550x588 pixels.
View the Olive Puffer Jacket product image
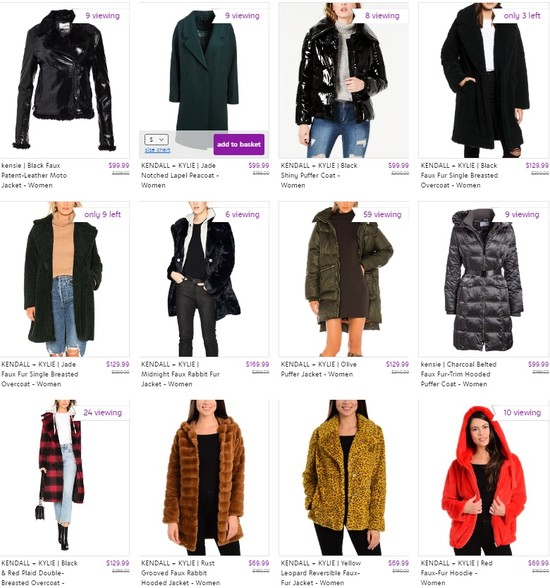pos(343,279)
